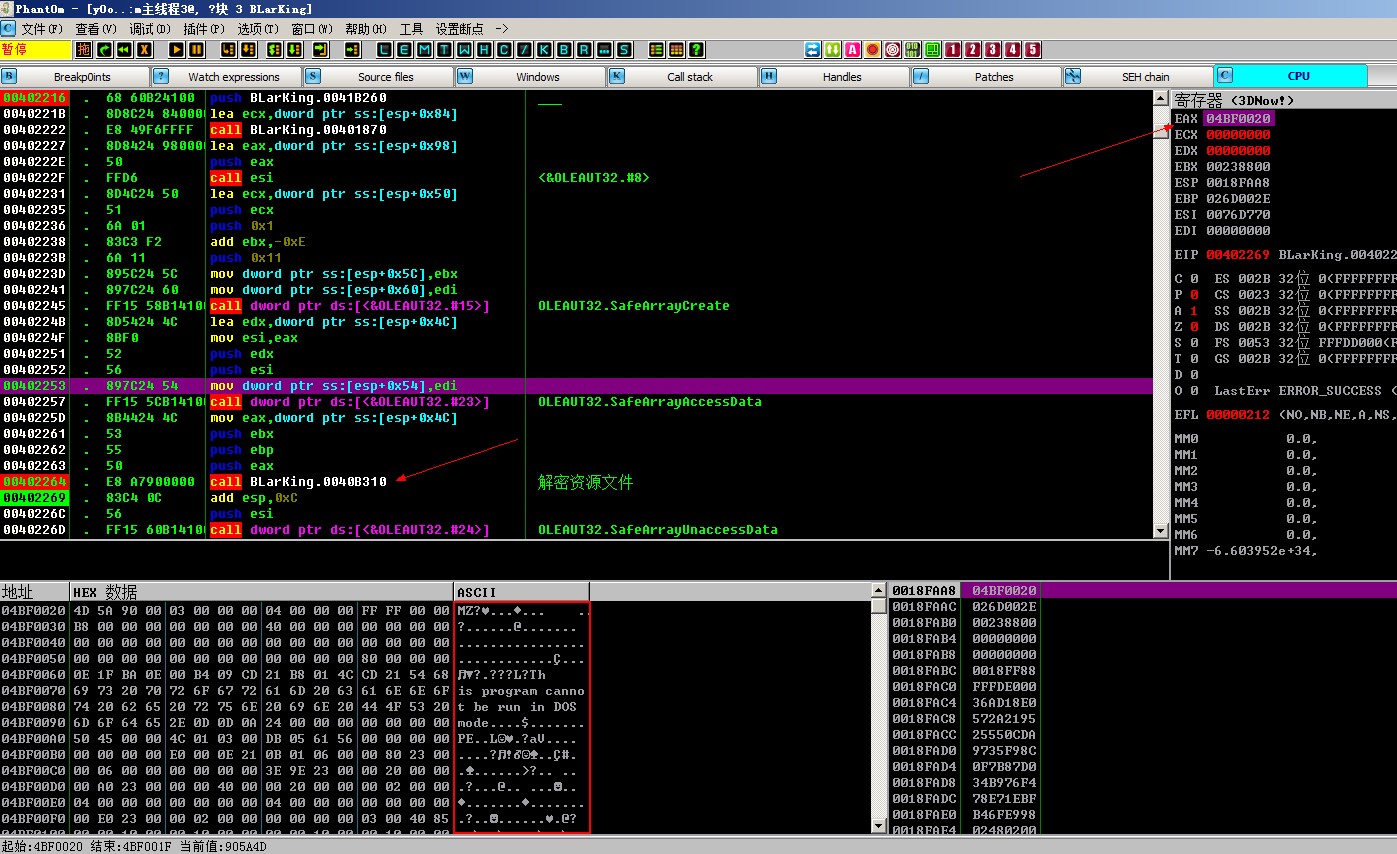
Task: Open the 选项(T) menu
Action: [258, 29]
